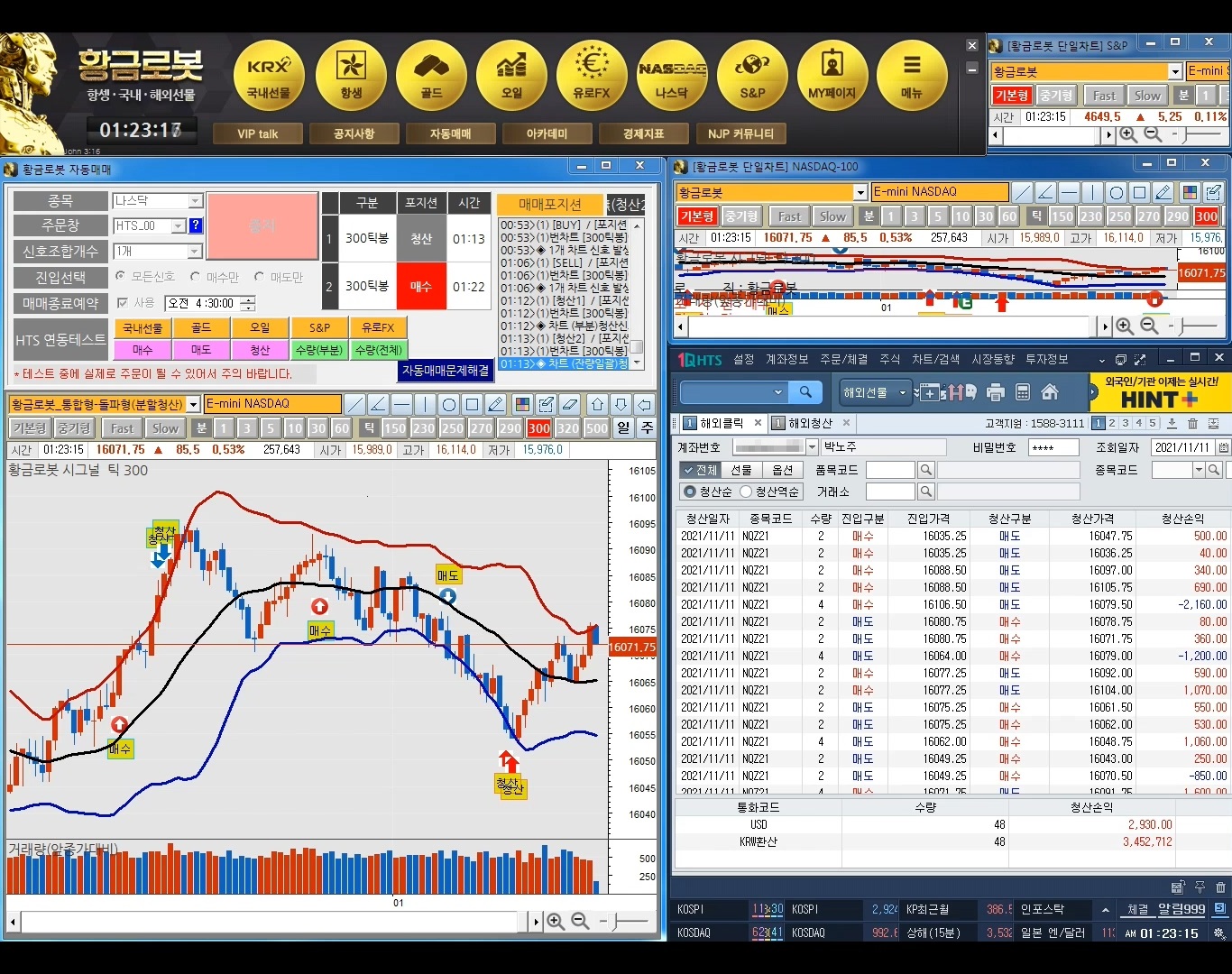This screenshot has width=1232, height=974.
Task: Select the diagonal line tool in the main chart
Action: tap(355, 404)
